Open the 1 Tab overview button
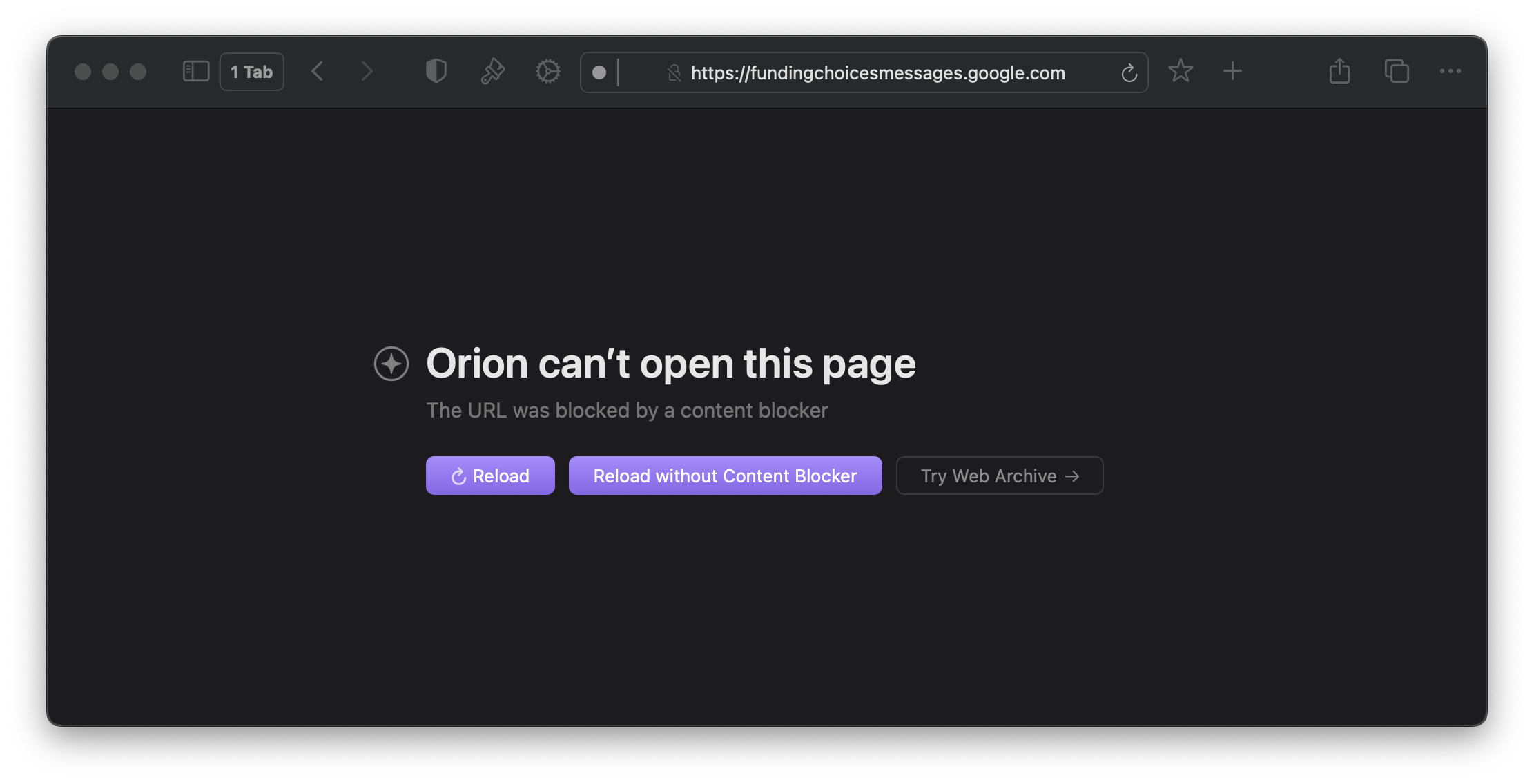The image size is (1534, 784). click(x=252, y=72)
